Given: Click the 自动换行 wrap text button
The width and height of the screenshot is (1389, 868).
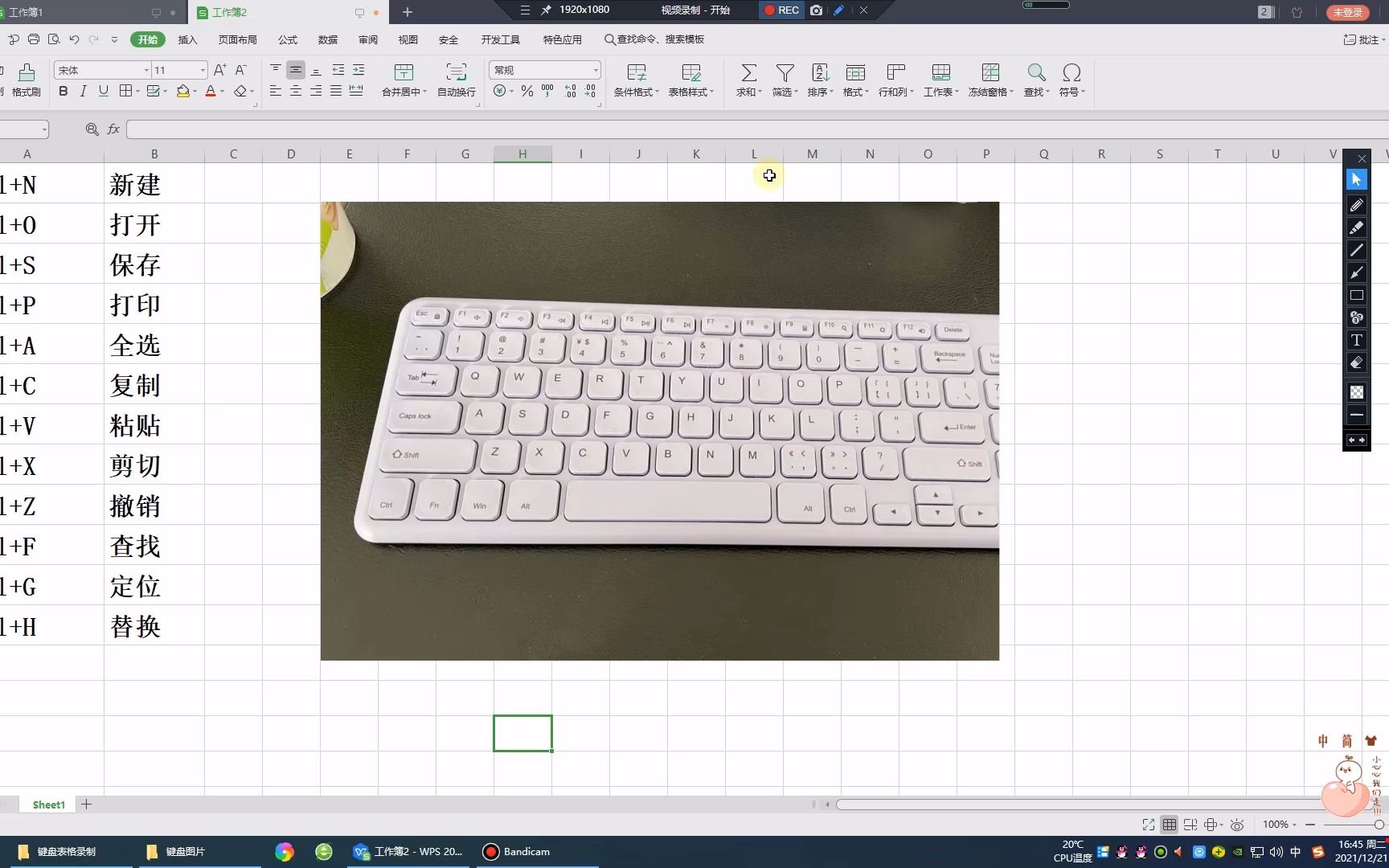Looking at the screenshot, I should tap(455, 80).
